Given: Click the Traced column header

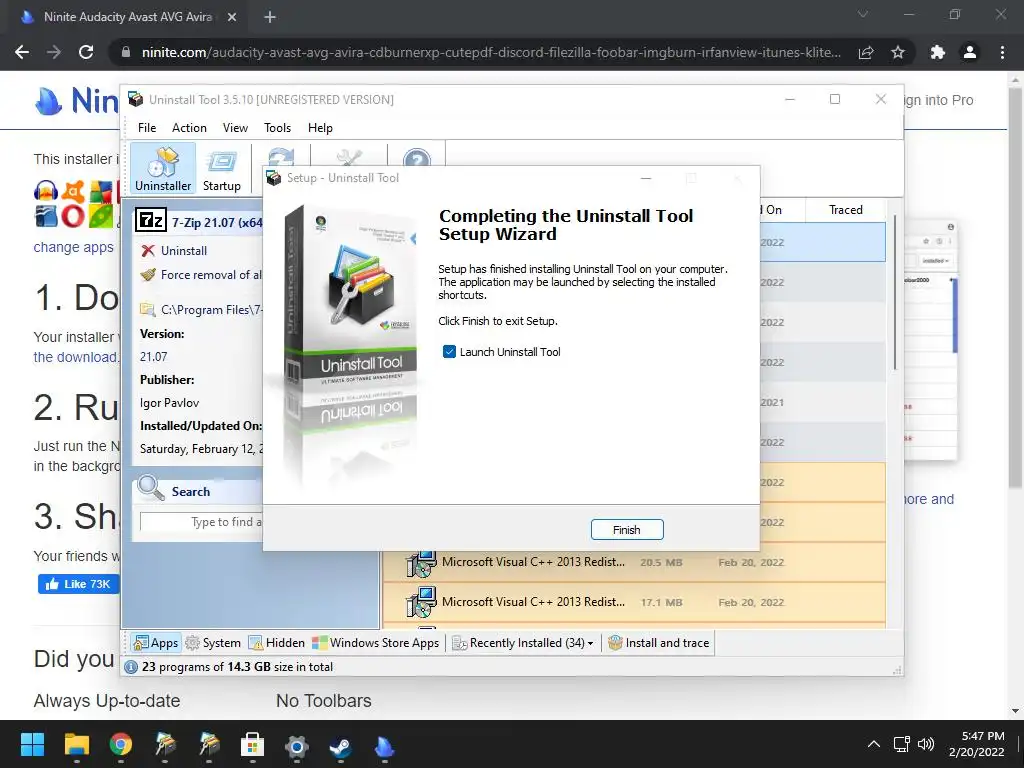Looking at the screenshot, I should coord(845,210).
